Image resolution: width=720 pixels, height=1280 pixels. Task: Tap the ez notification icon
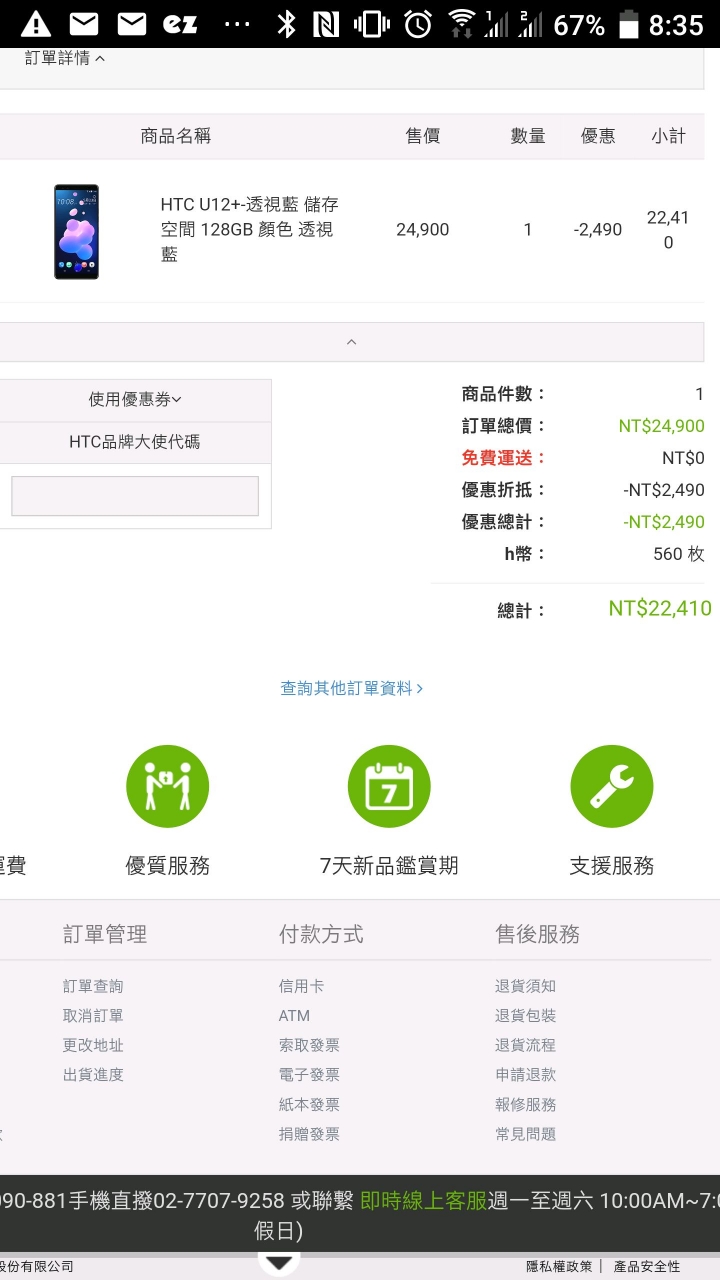click(180, 24)
